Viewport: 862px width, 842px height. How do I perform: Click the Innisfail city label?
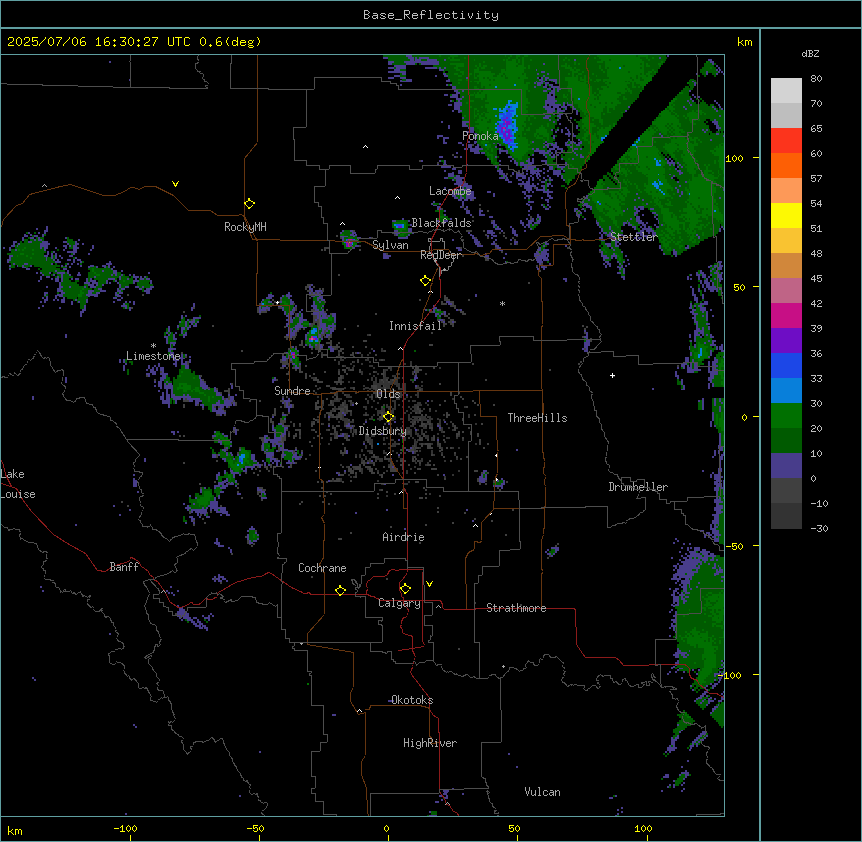tap(415, 326)
